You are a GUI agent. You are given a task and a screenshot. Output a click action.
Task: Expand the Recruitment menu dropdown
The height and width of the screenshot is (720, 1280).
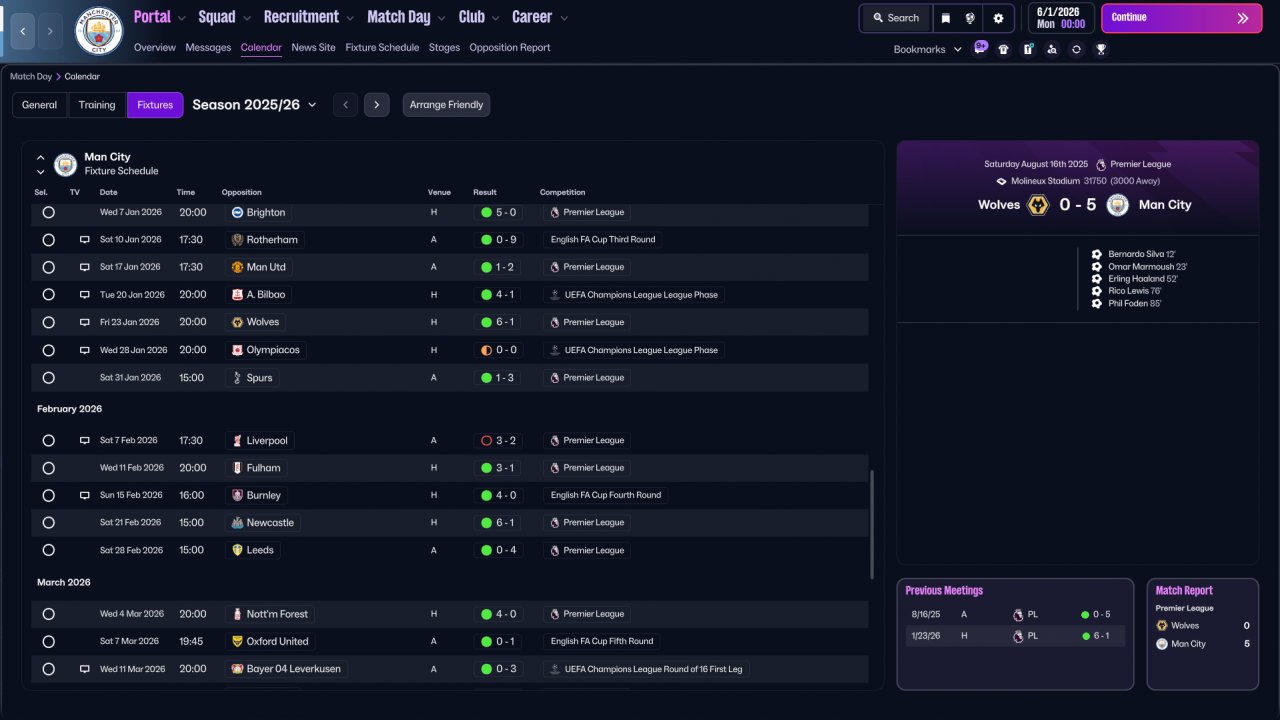(350, 18)
